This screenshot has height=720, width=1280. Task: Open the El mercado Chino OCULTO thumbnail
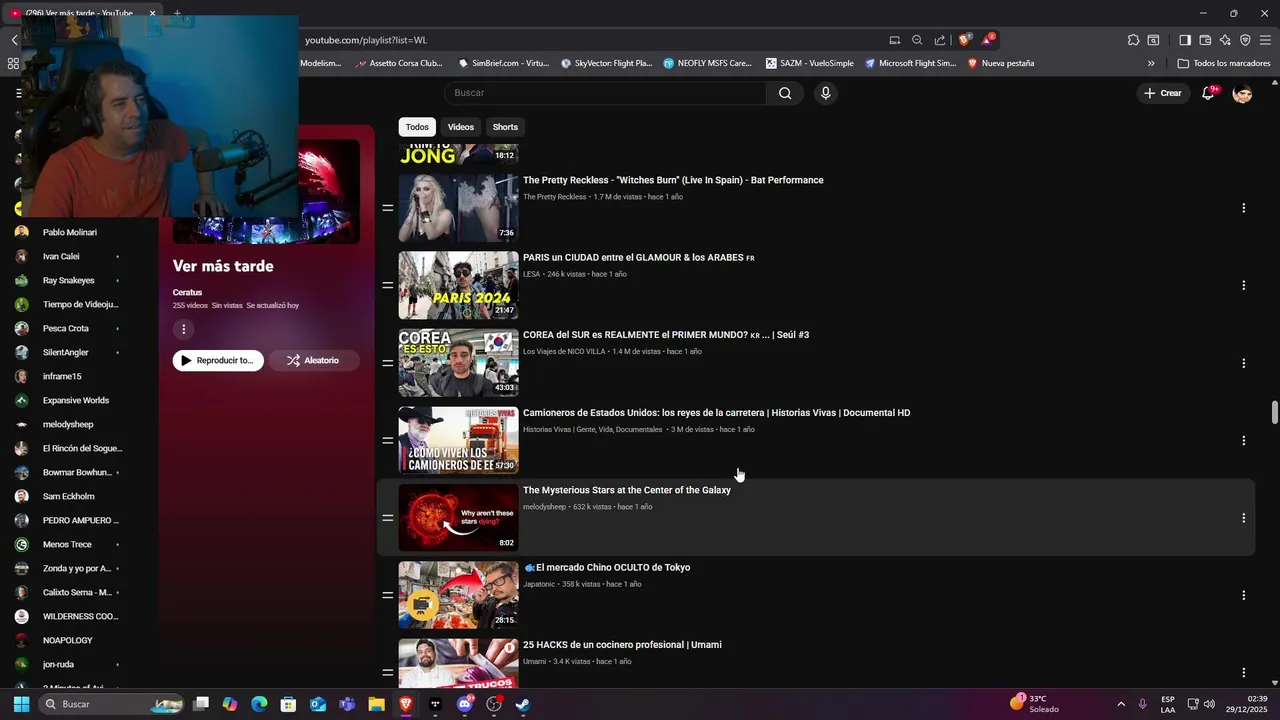point(458,595)
